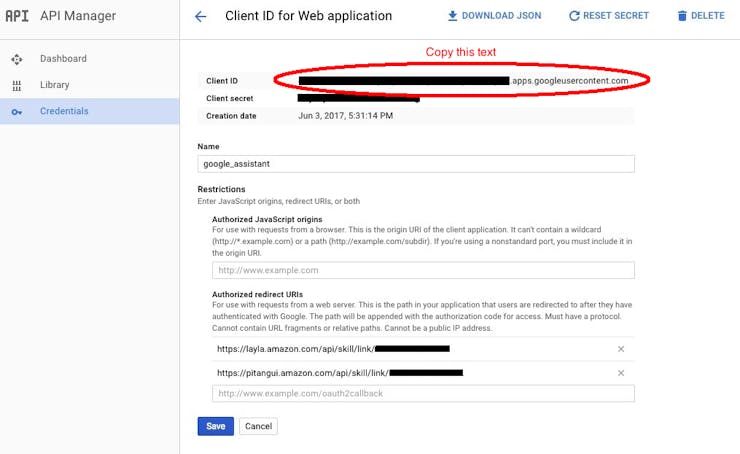Click the Dashboard icon in sidebar

(x=17, y=59)
